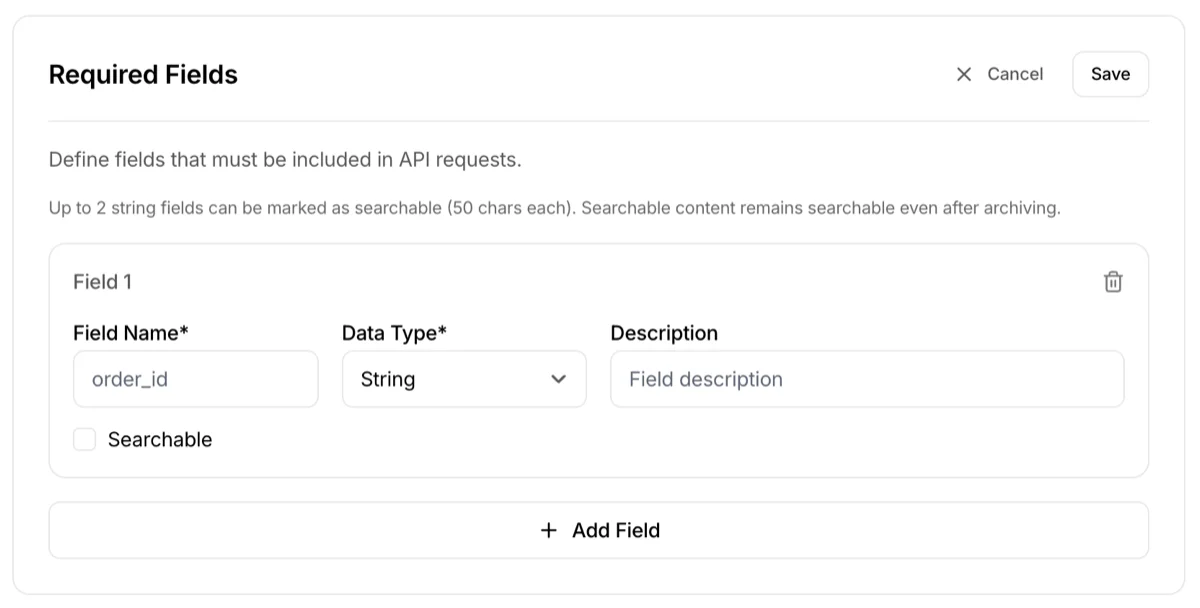Click the chevron on the Data Type selector

pos(561,379)
